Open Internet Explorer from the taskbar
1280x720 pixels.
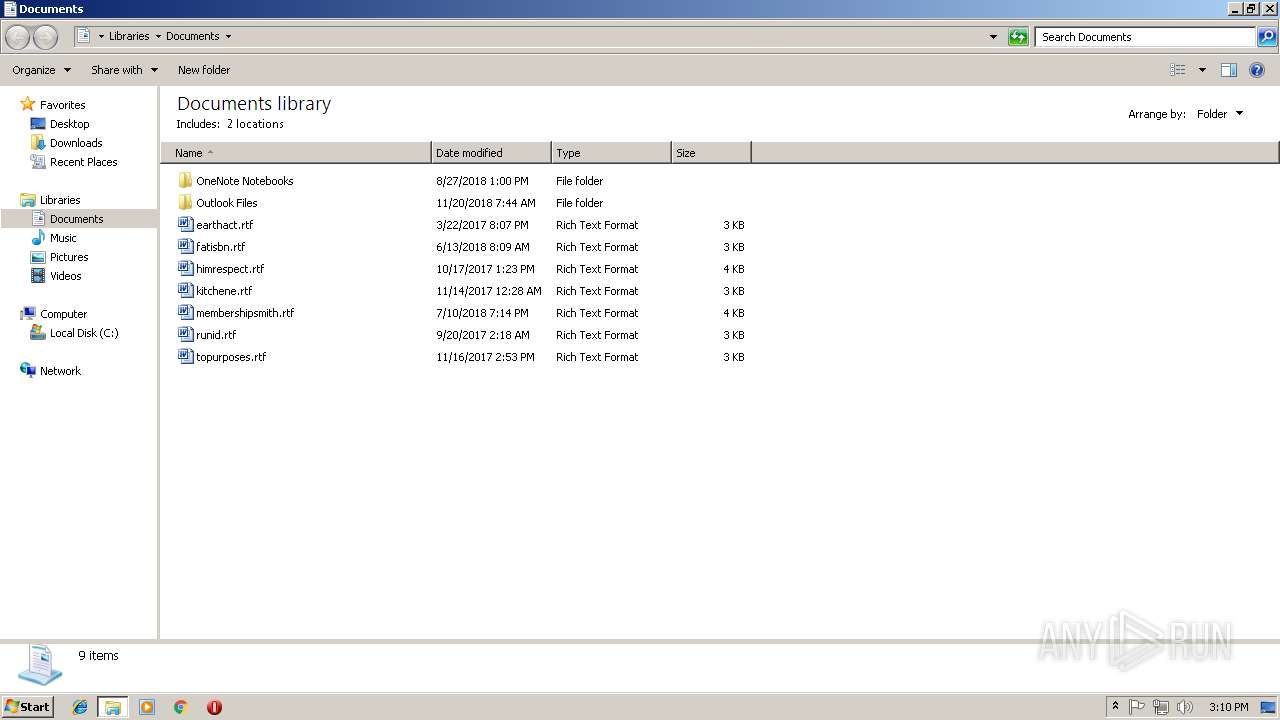[x=80, y=707]
